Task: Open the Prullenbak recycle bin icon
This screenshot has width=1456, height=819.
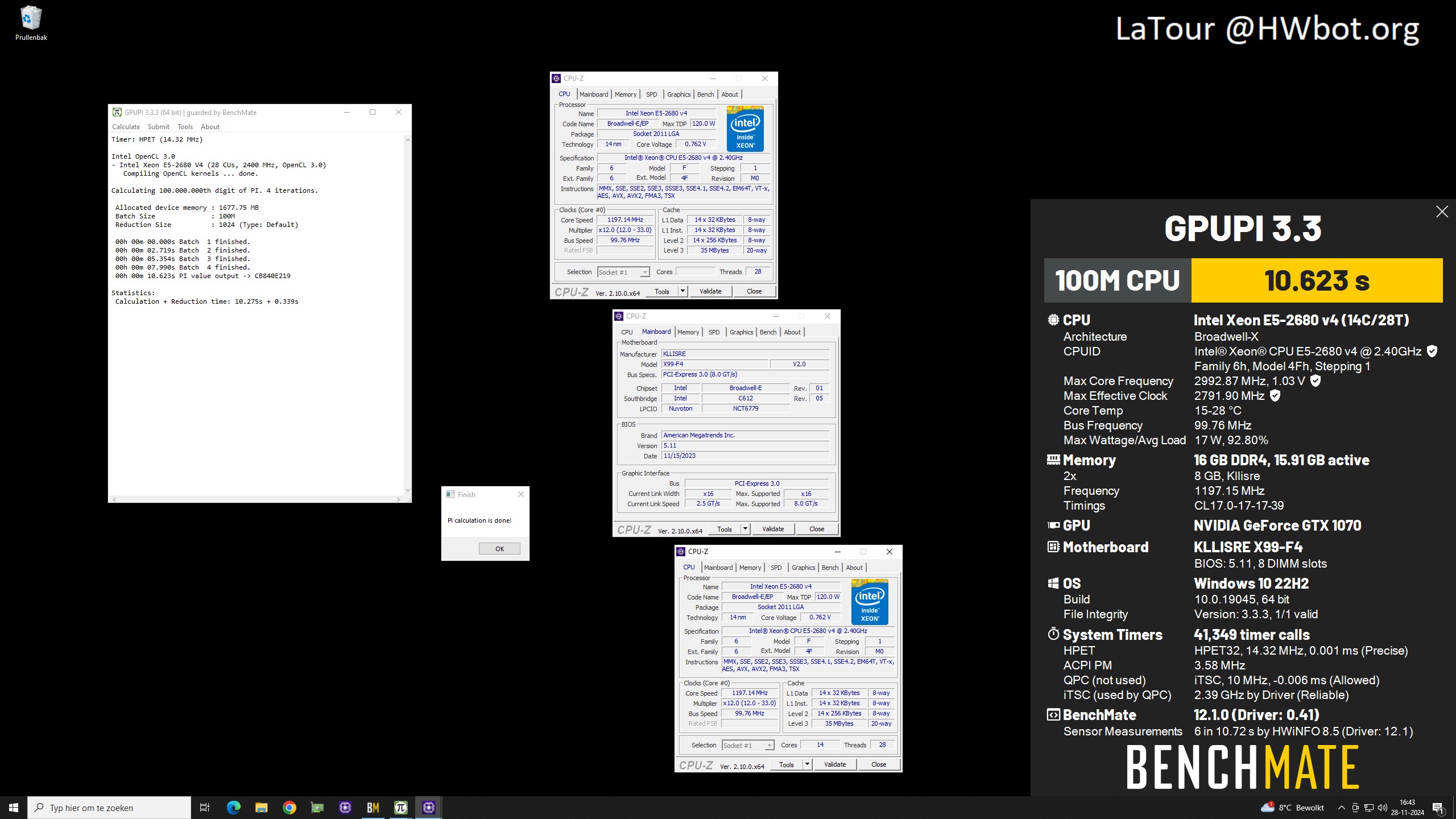Action: [x=31, y=24]
